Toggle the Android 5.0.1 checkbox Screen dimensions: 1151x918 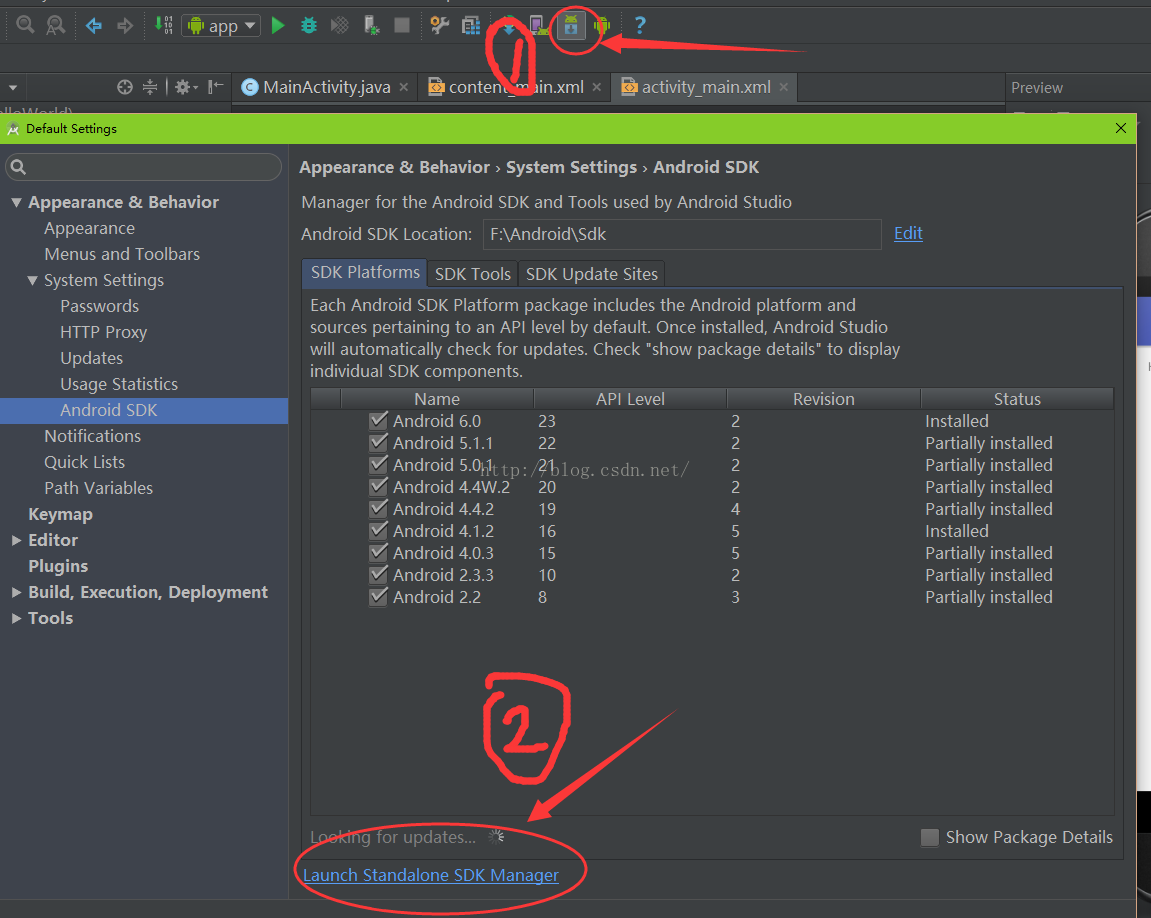point(379,465)
